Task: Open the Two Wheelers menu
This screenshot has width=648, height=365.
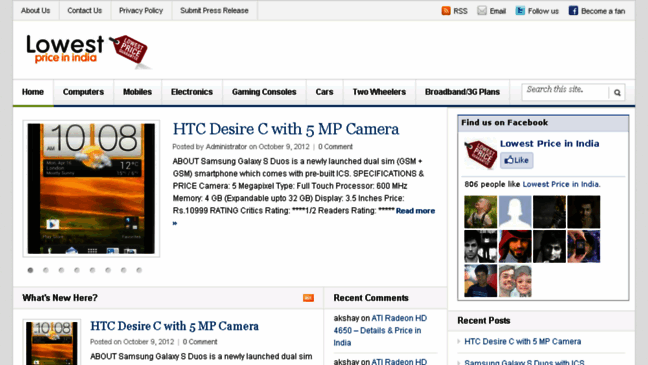Action: point(379,92)
